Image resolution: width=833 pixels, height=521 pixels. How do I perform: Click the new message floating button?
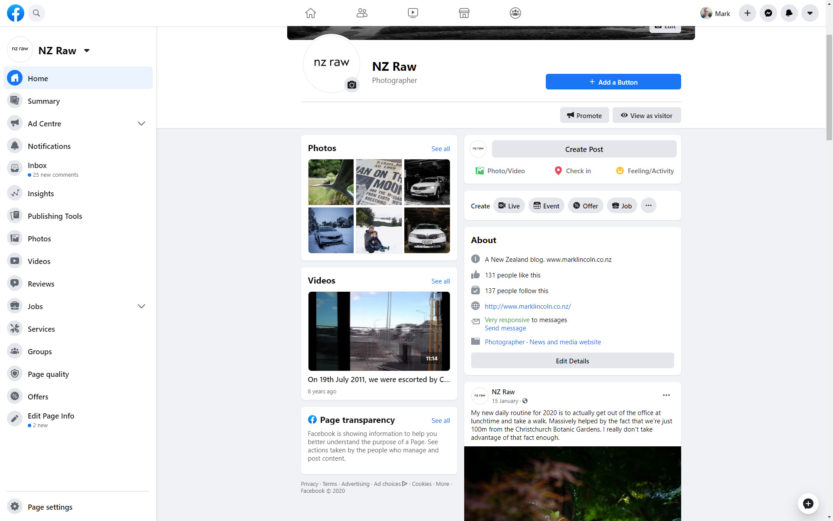[808, 503]
